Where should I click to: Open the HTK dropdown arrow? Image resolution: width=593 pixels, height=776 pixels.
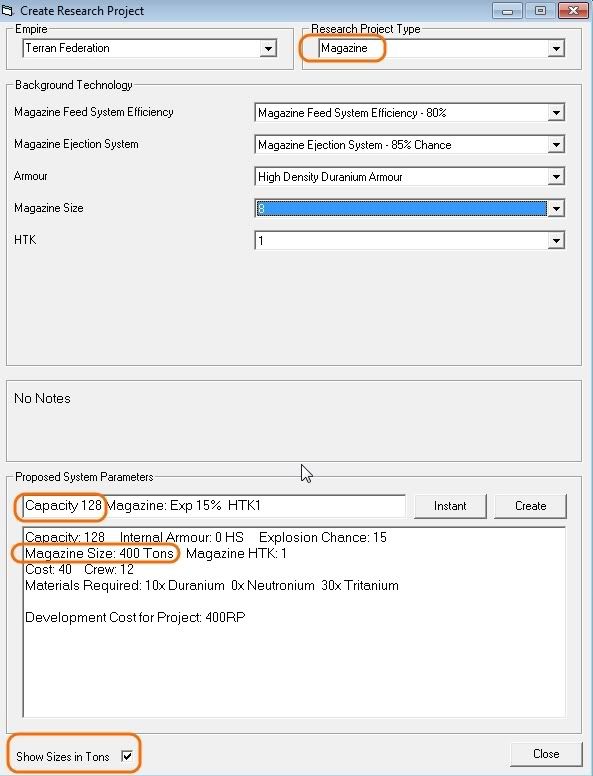pyautogui.click(x=556, y=241)
